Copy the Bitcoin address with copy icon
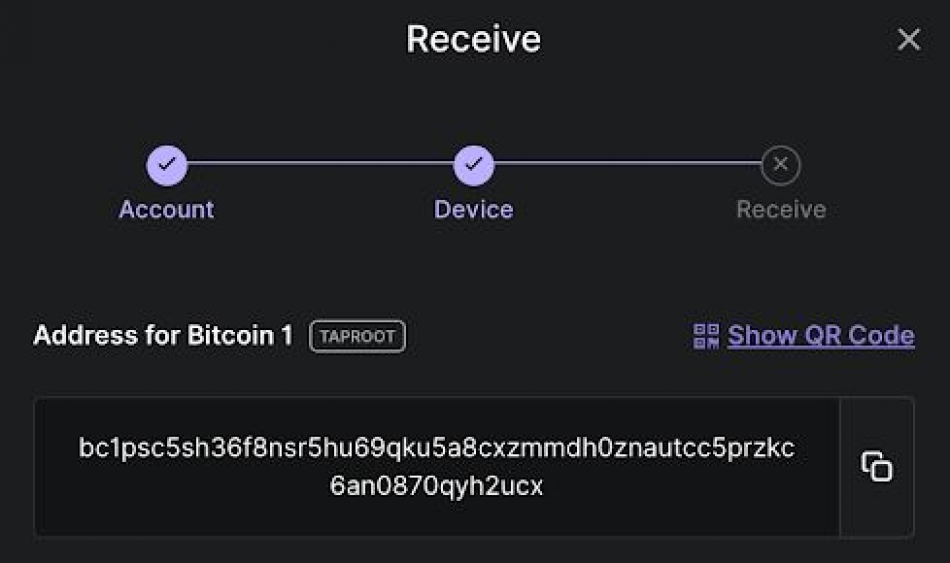Screen dimensions: 950x563 (x=877, y=466)
